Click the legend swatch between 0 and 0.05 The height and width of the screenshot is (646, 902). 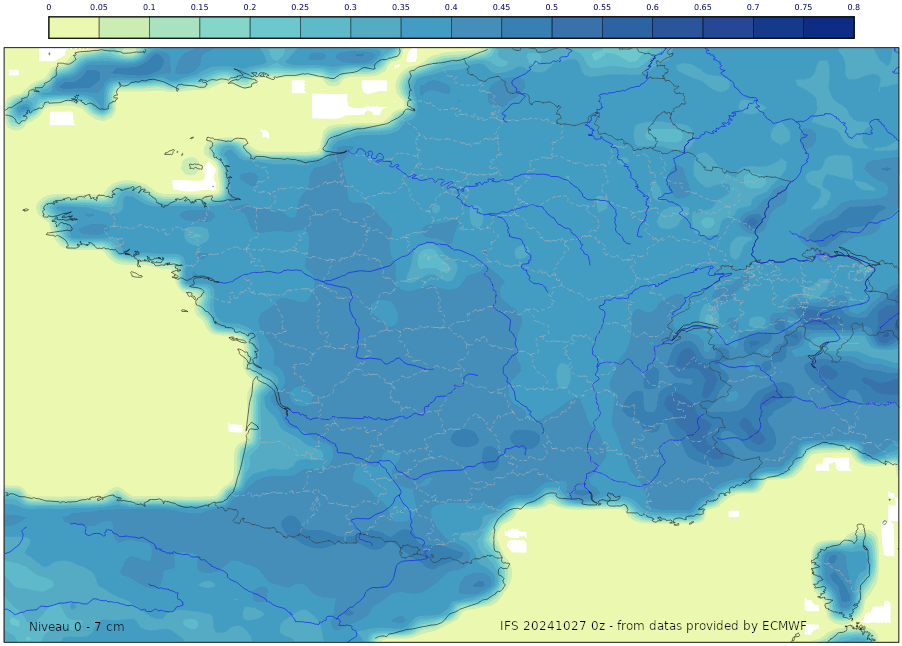click(x=74, y=27)
